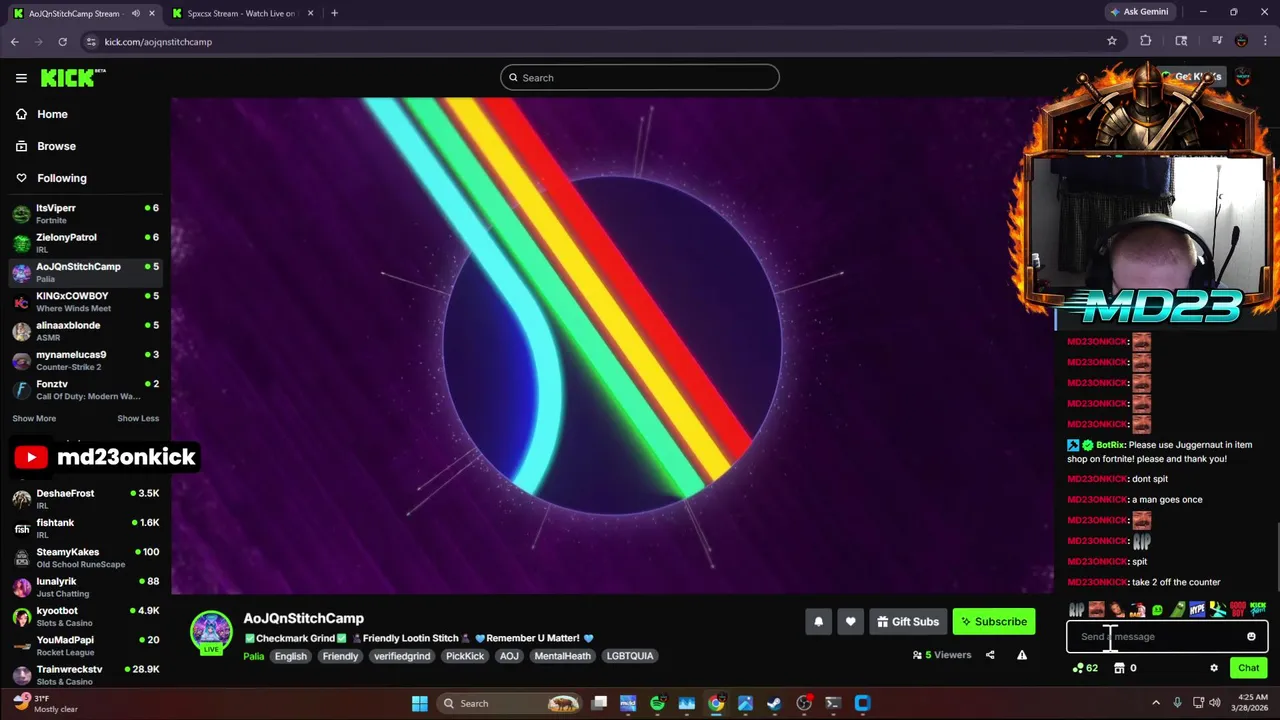The image size is (1280, 720).
Task: Click the AoJQnStitchCamp streamer avatar
Action: [211, 633]
